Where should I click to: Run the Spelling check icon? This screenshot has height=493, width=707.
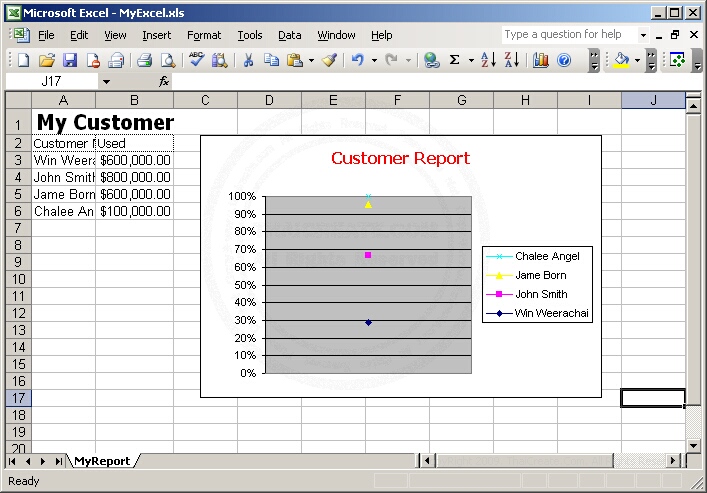196,59
